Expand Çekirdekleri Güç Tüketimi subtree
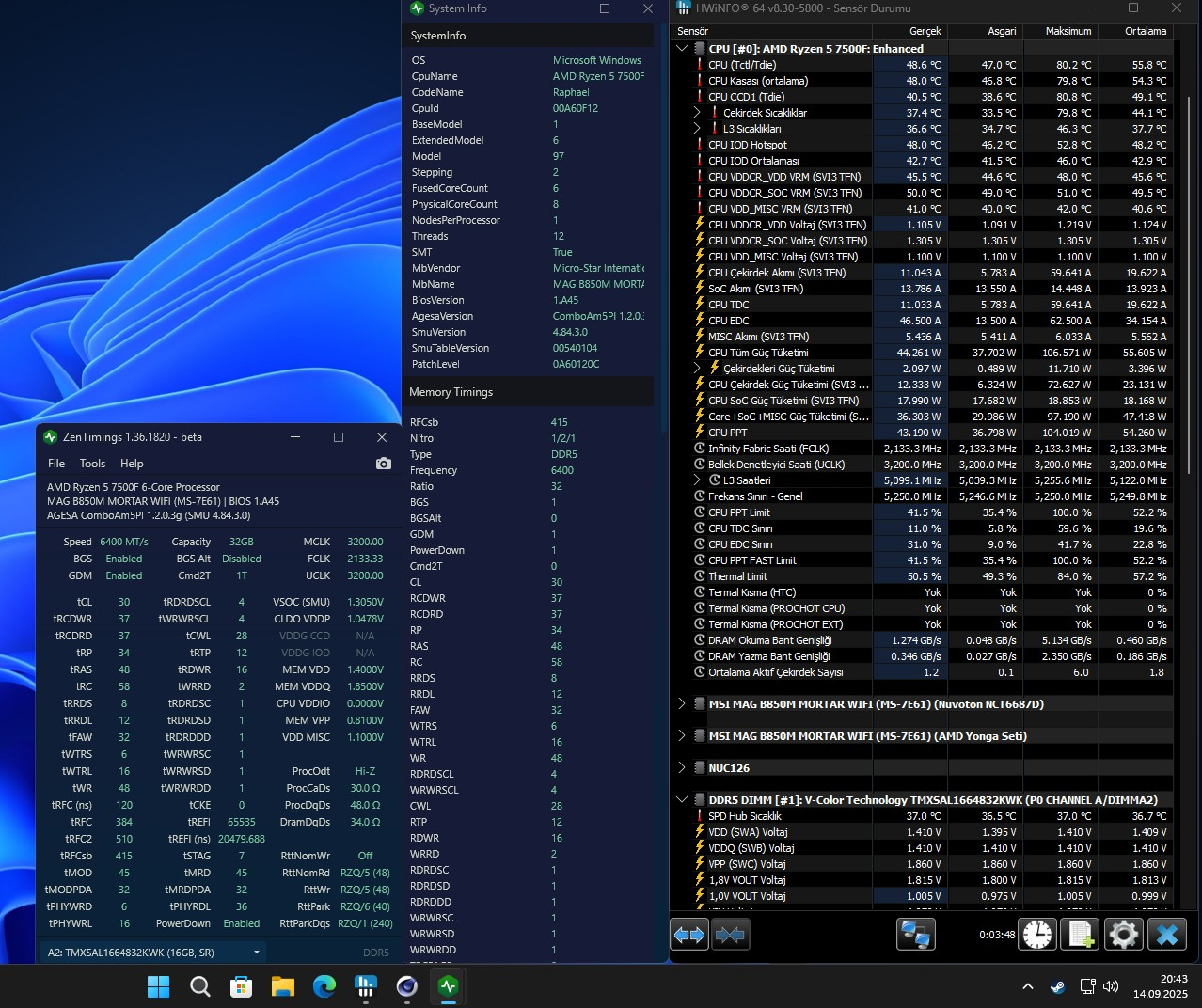Image resolution: width=1202 pixels, height=1008 pixels. (697, 369)
